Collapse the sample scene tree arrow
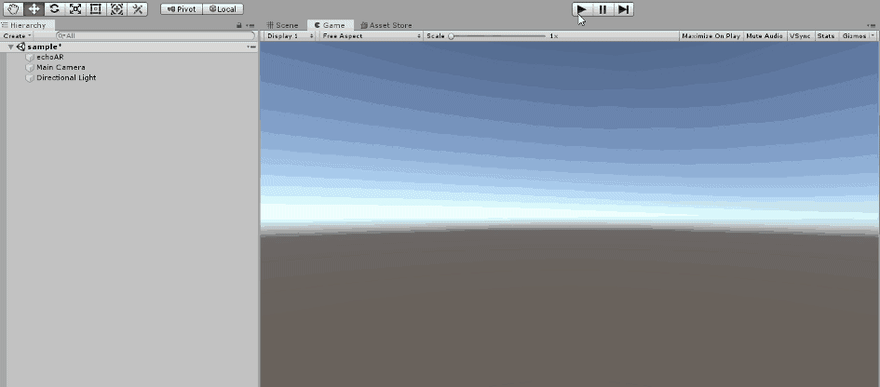Screen dimensions: 880x387 click(10, 47)
